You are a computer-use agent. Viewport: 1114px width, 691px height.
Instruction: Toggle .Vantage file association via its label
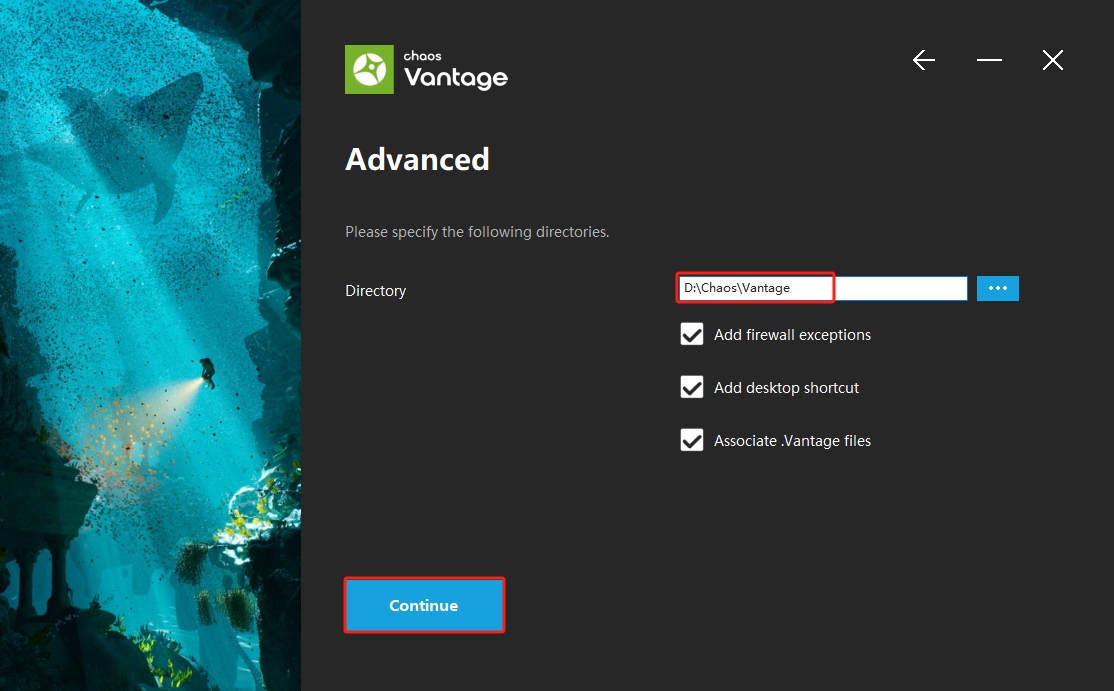tap(793, 440)
